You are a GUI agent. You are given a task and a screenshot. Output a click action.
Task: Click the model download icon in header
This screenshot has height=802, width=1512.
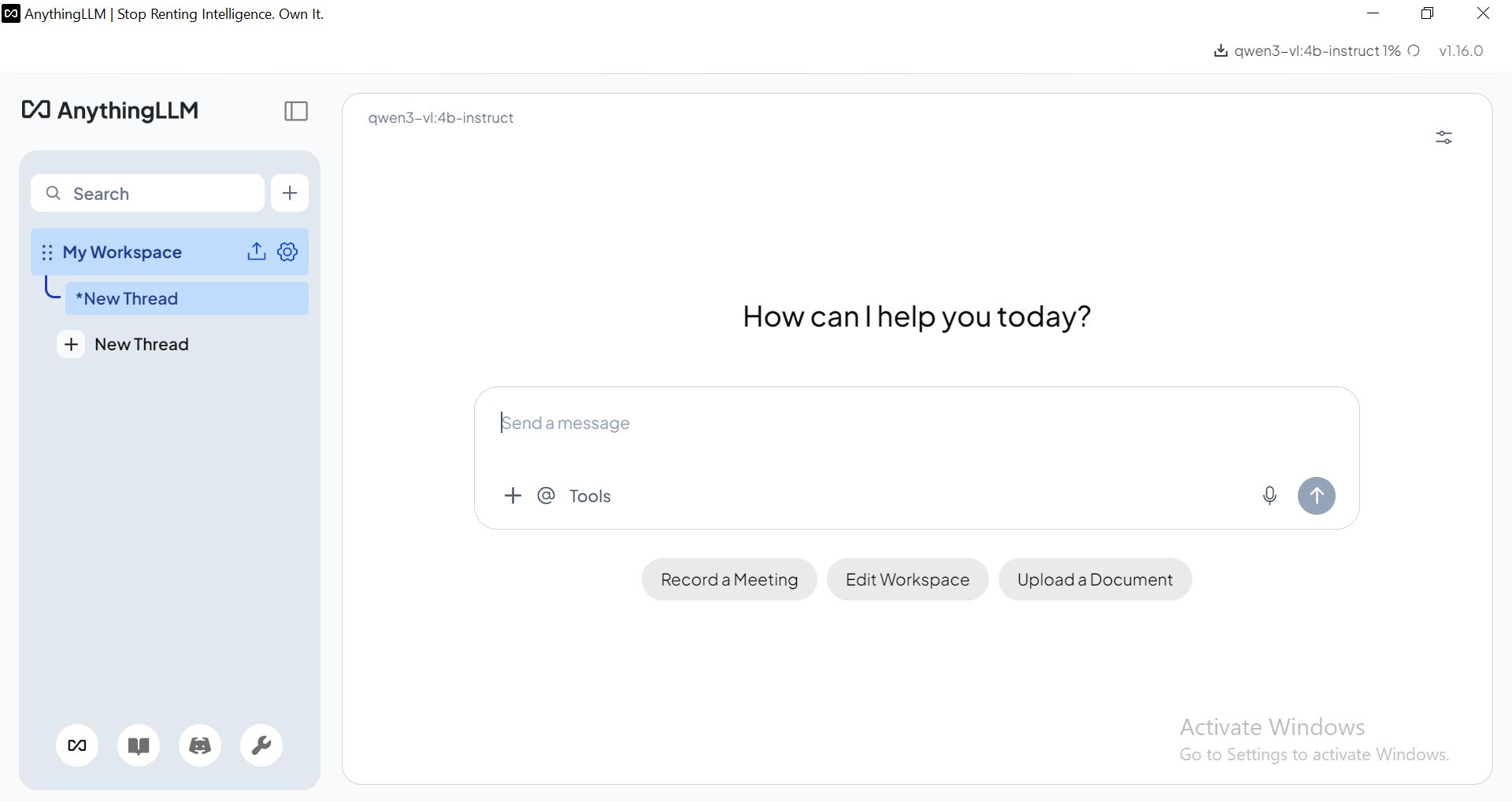1221,51
